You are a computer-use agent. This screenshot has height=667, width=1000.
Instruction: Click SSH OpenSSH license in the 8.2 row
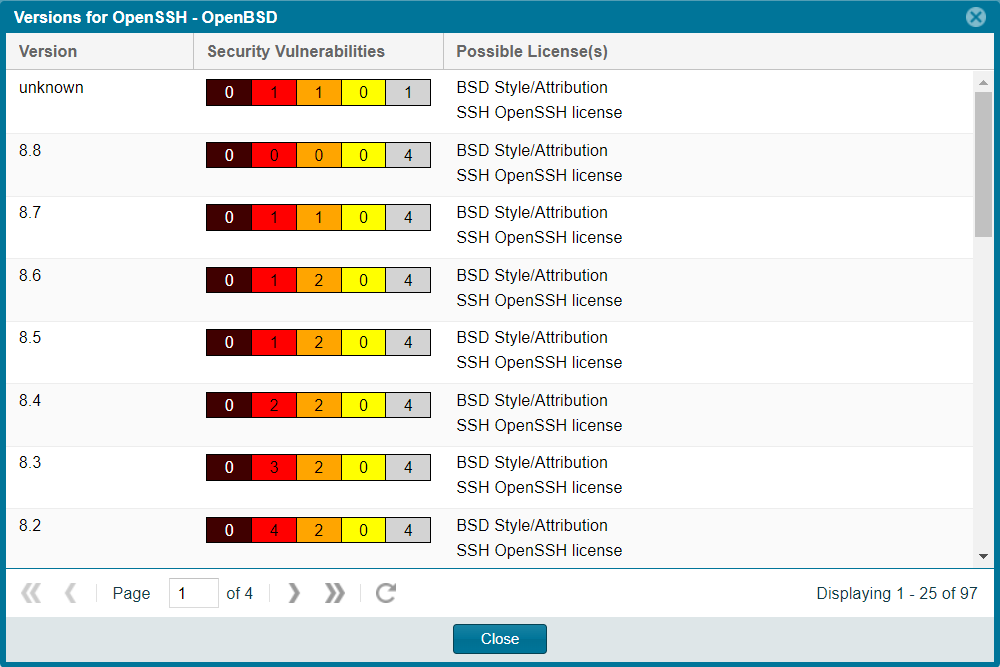coord(539,550)
